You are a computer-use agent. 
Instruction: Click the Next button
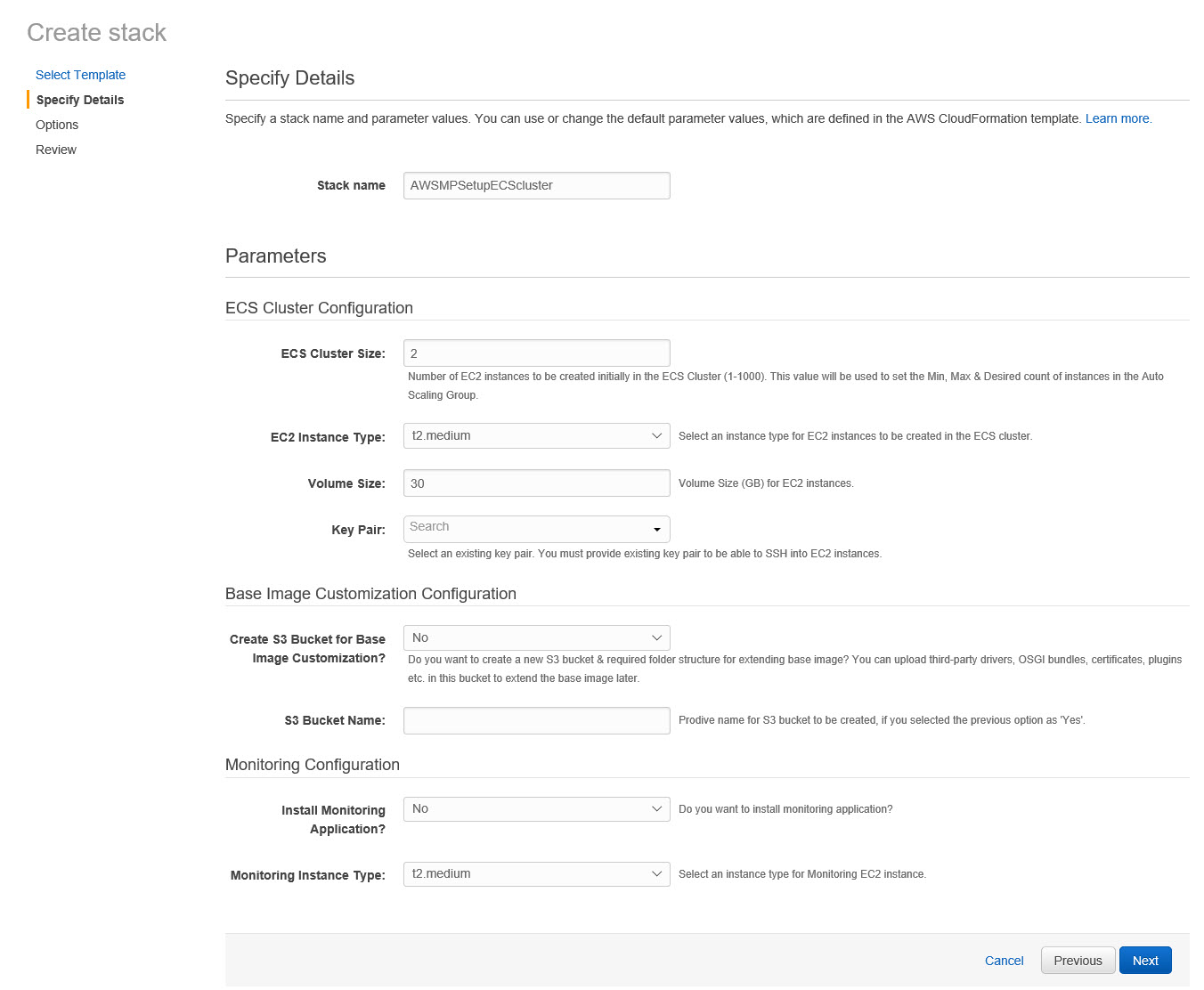click(1144, 961)
